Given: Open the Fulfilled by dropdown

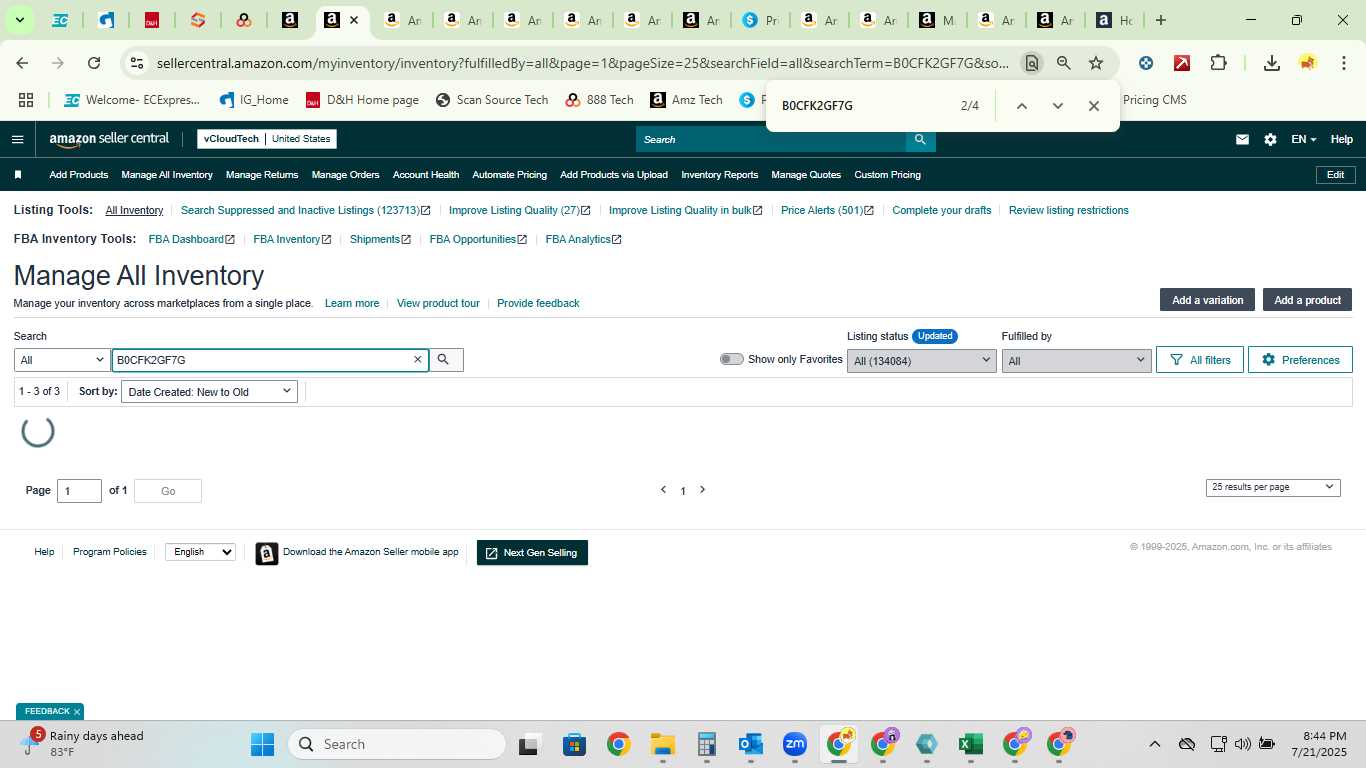Looking at the screenshot, I should tap(1076, 361).
